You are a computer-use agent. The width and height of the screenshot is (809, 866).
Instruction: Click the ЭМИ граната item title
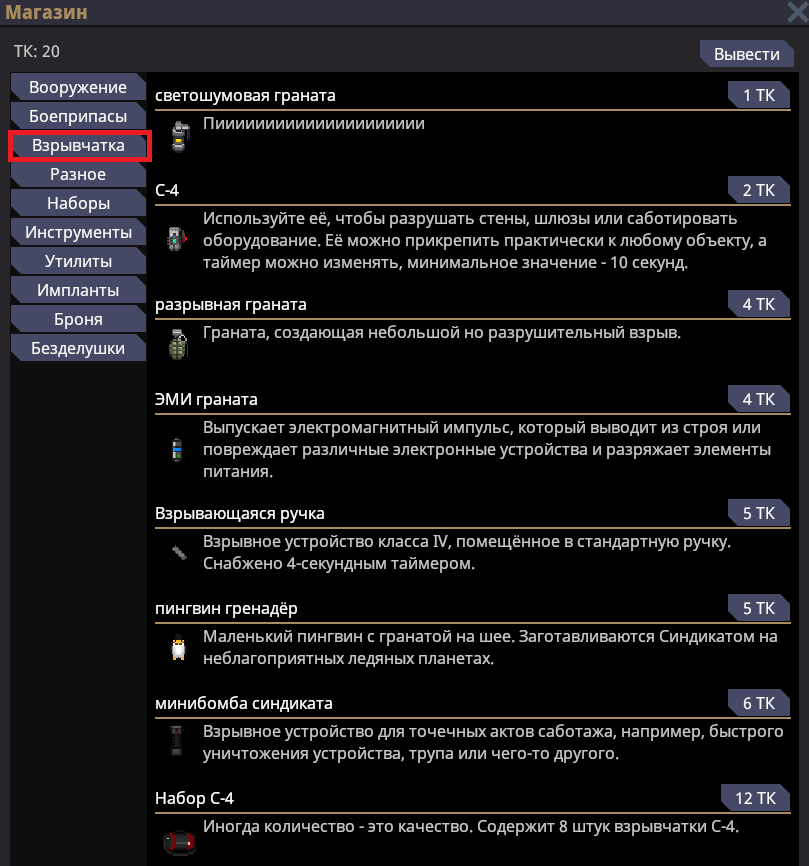(206, 399)
